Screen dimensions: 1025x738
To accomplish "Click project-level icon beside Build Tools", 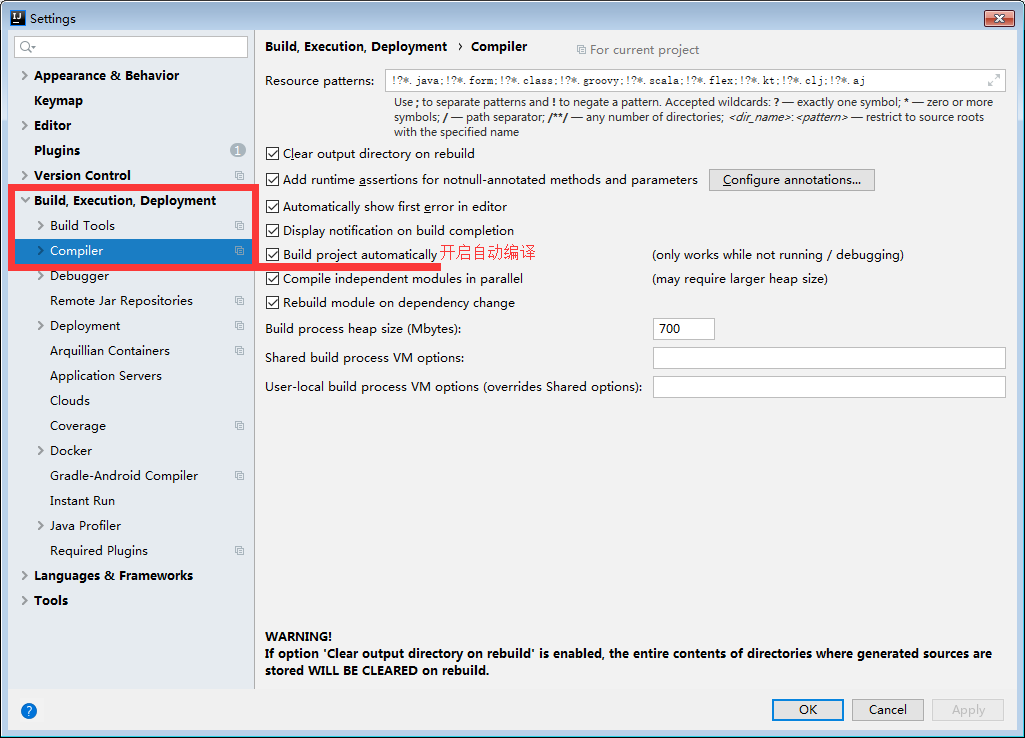I will coord(239,226).
